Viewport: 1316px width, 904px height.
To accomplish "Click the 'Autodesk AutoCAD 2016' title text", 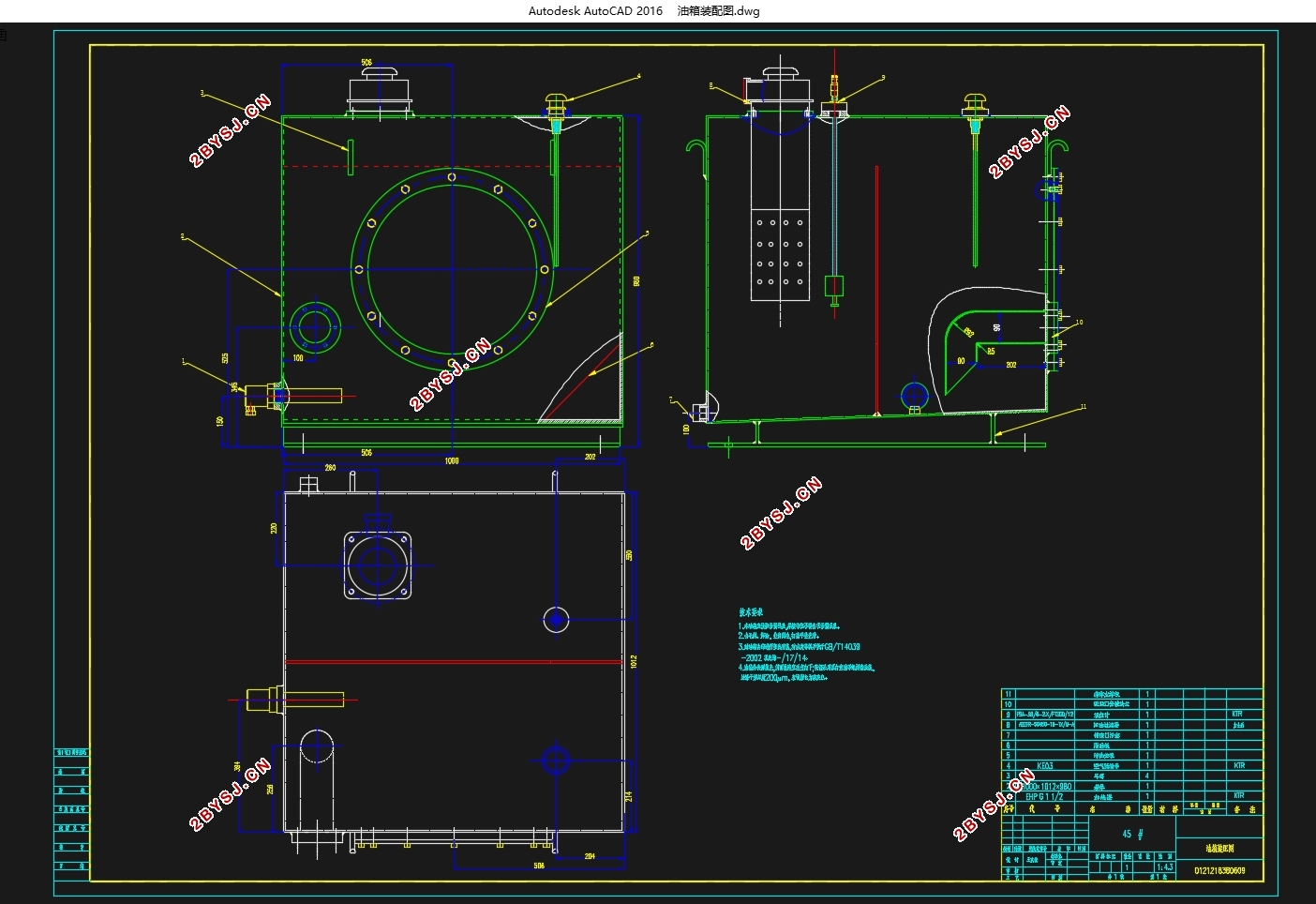I will click(x=595, y=11).
